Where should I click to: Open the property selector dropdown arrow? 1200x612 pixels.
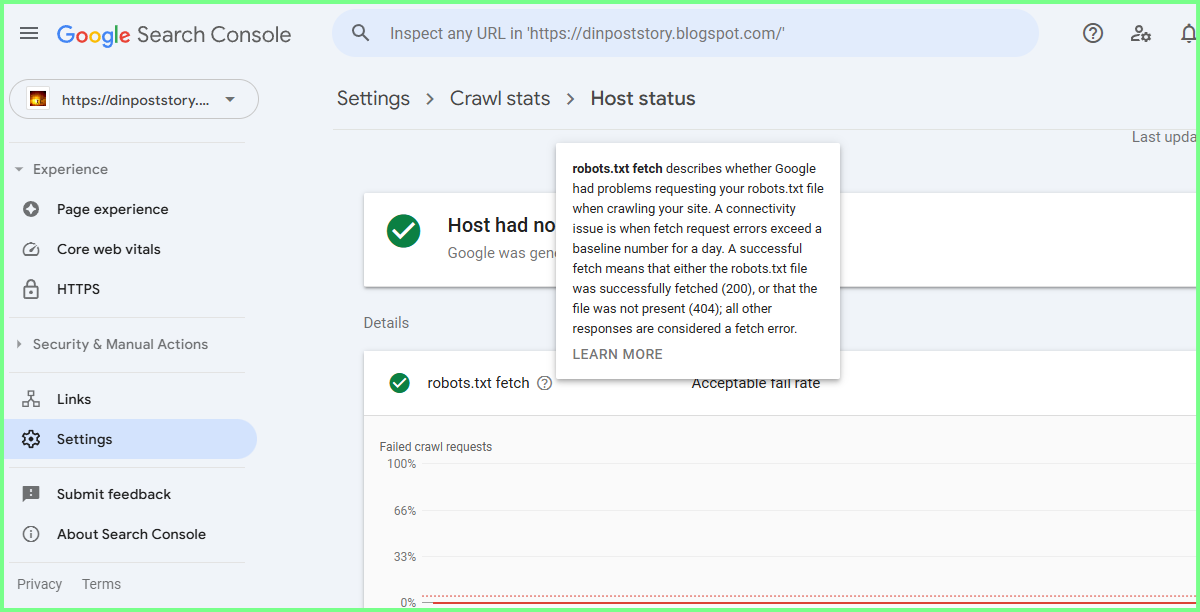tap(230, 99)
